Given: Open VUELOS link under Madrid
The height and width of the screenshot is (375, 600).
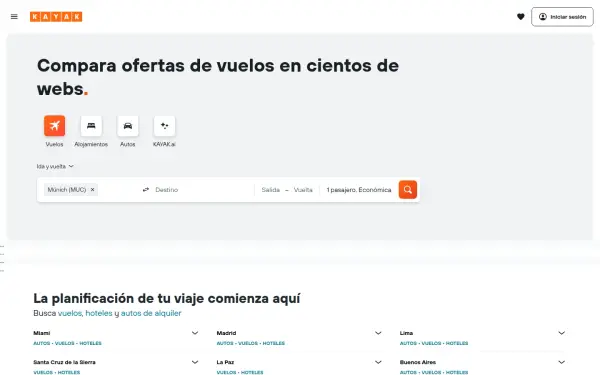Looking at the screenshot, I should 248,343.
